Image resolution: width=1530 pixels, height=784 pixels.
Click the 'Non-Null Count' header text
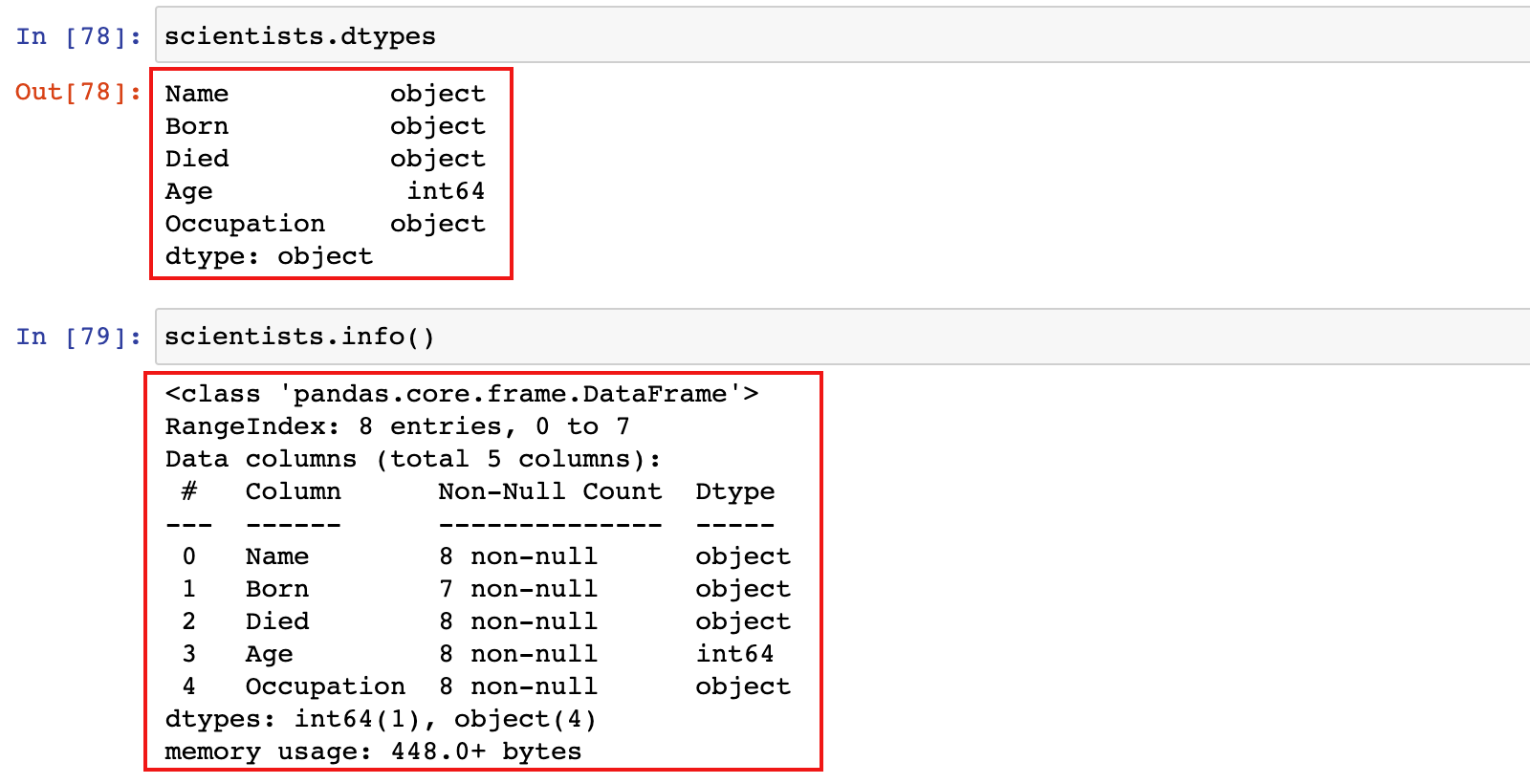pos(550,491)
